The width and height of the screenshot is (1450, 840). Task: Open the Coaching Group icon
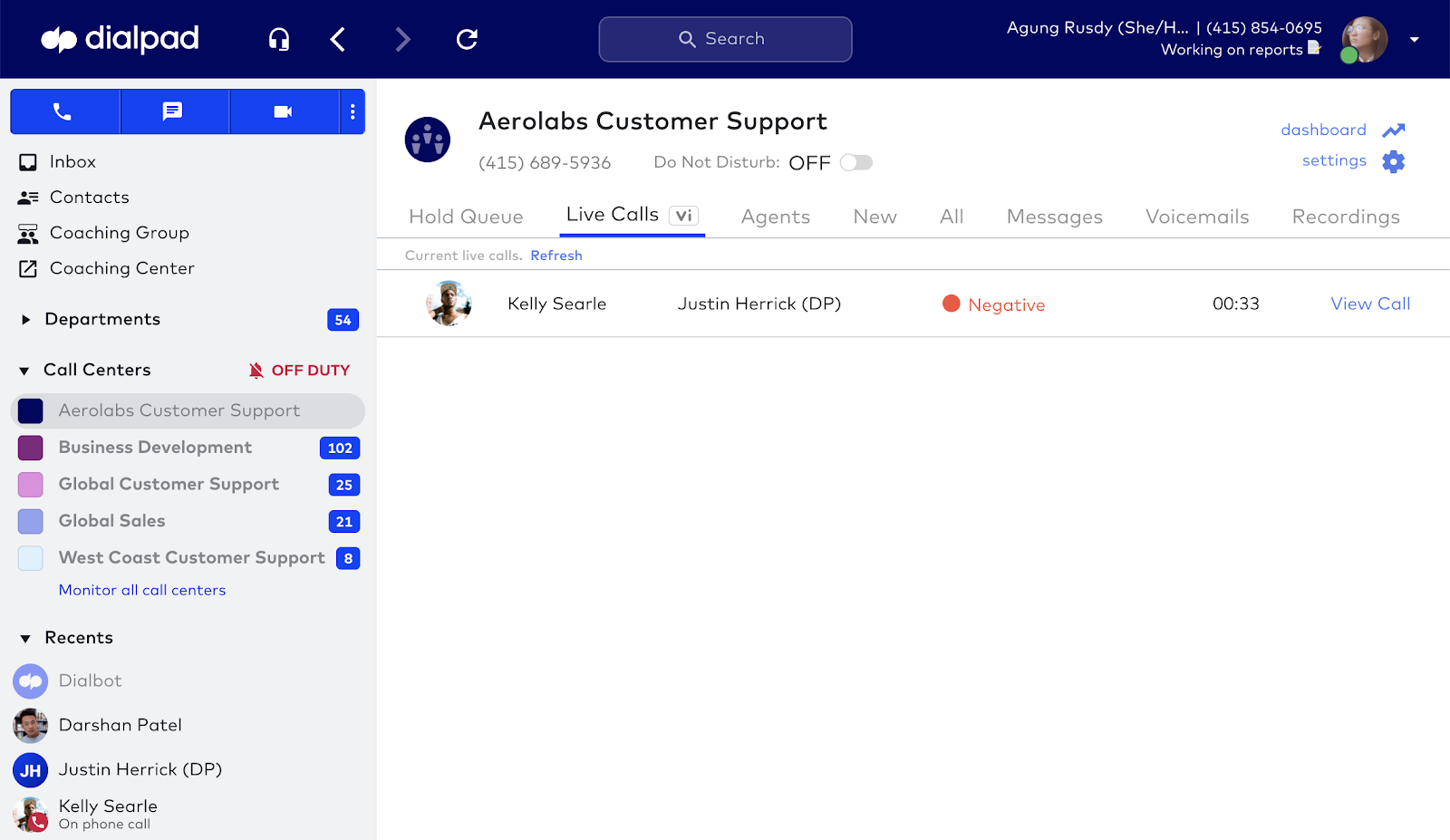point(28,234)
